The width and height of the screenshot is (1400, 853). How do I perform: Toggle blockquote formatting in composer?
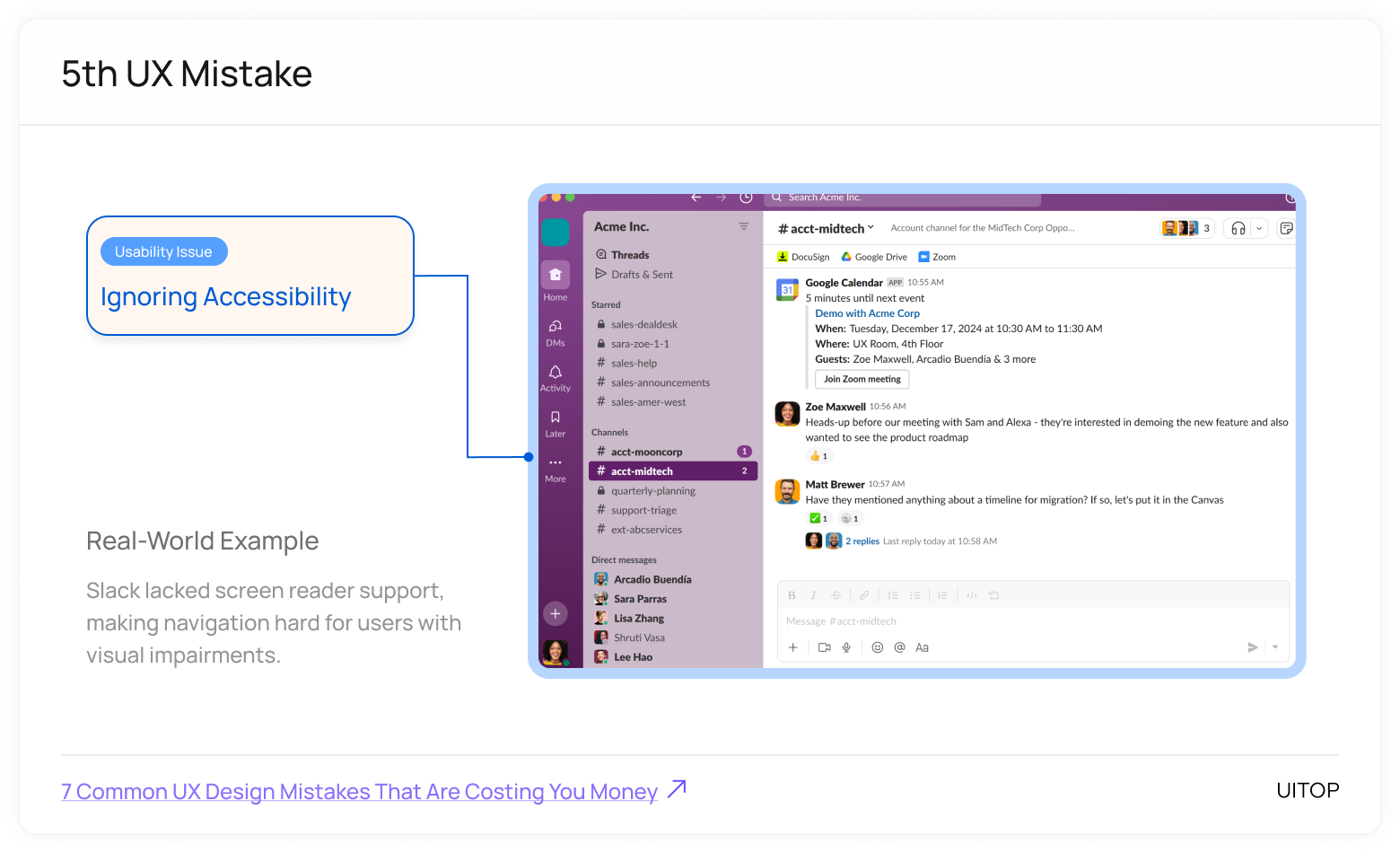(943, 595)
